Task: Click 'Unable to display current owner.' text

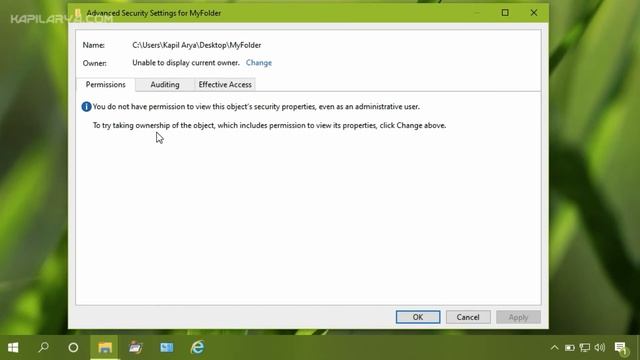Action: [186, 63]
